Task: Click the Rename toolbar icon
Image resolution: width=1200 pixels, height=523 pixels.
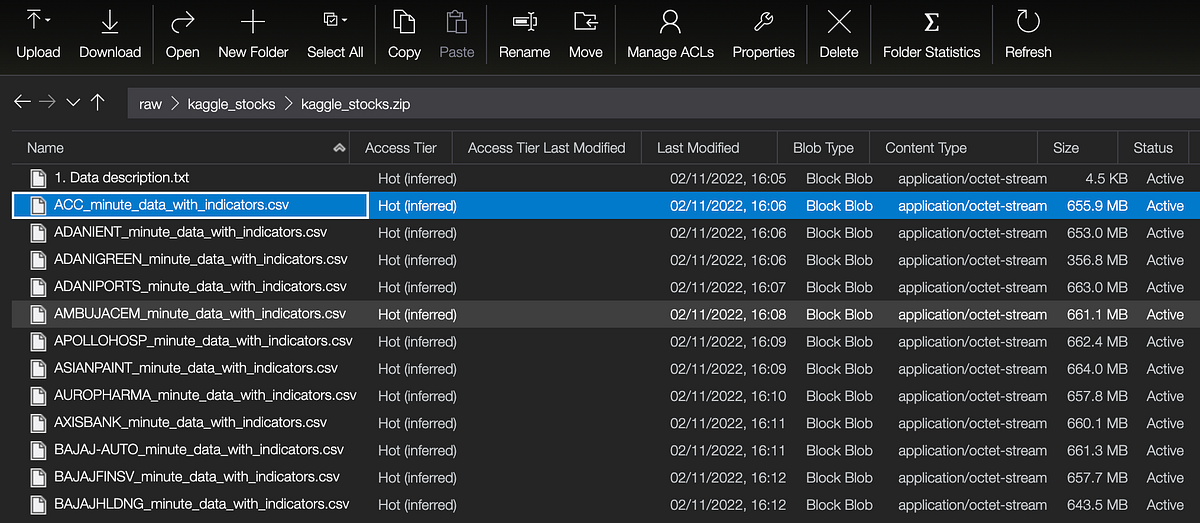Action: click(525, 22)
